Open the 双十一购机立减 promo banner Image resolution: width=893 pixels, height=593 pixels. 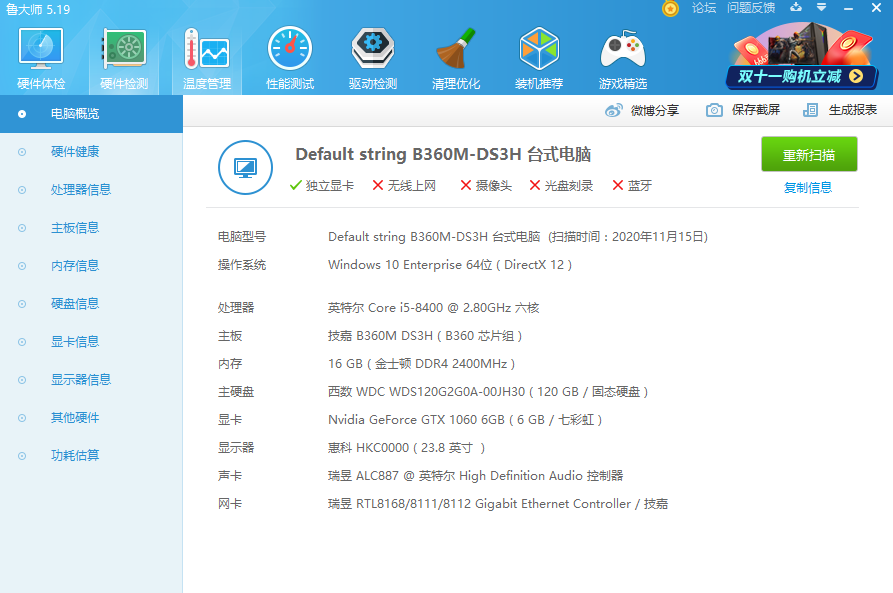[802, 57]
